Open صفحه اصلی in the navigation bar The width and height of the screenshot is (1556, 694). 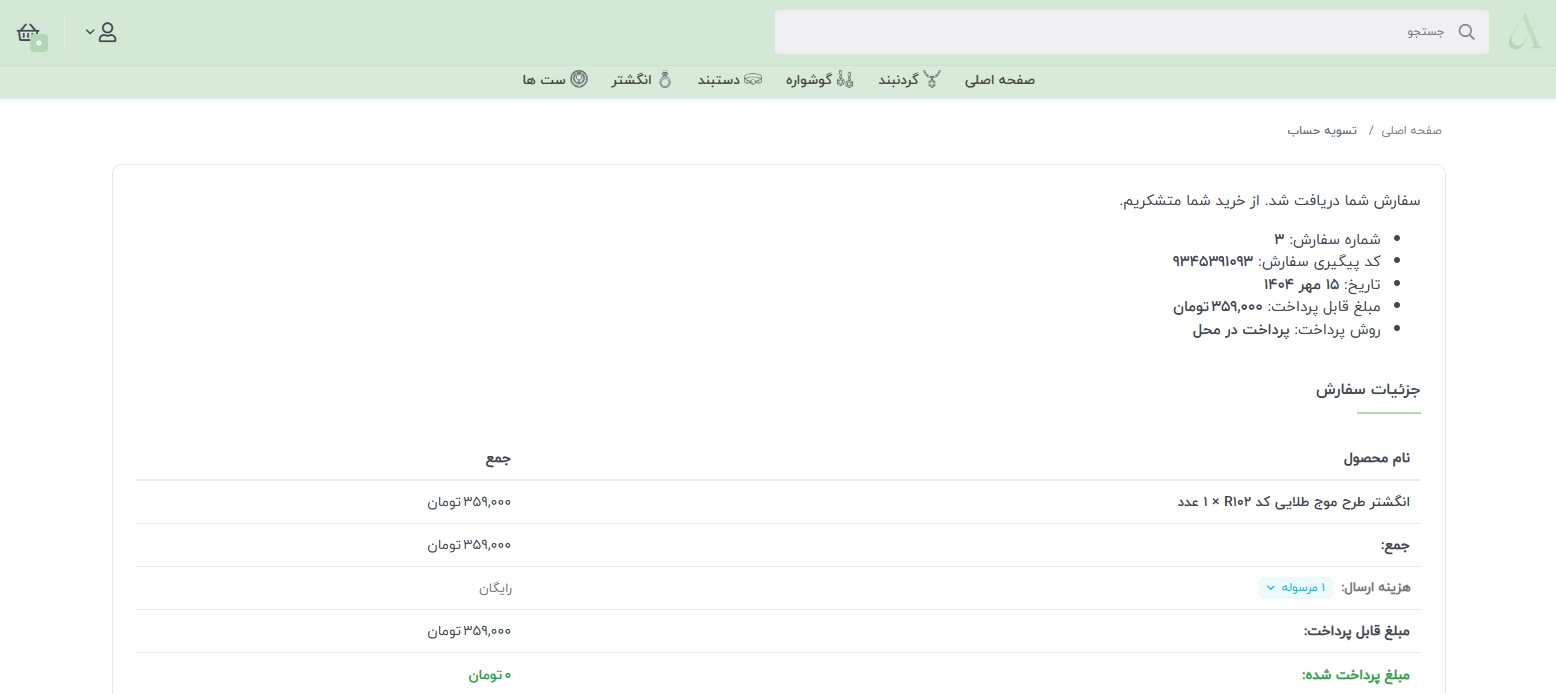click(999, 80)
